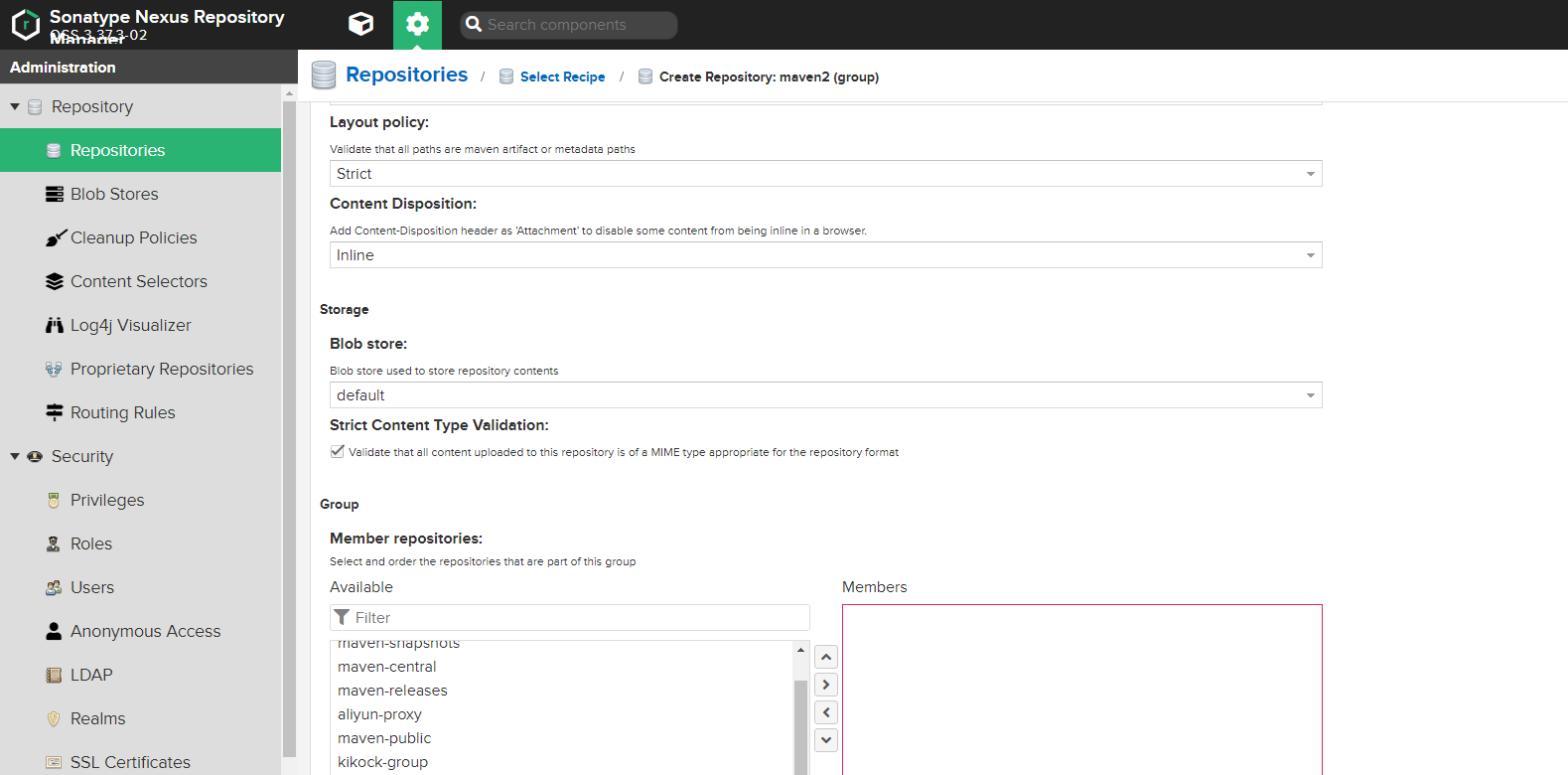Select maven-releases in Available list

click(x=562, y=691)
